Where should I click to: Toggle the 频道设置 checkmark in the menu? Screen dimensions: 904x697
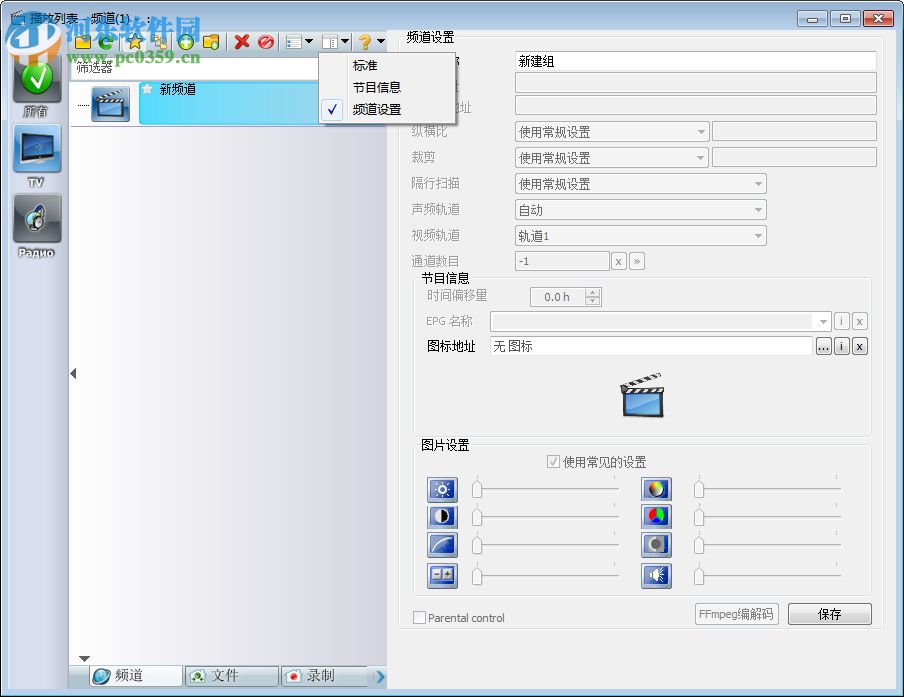tap(333, 109)
